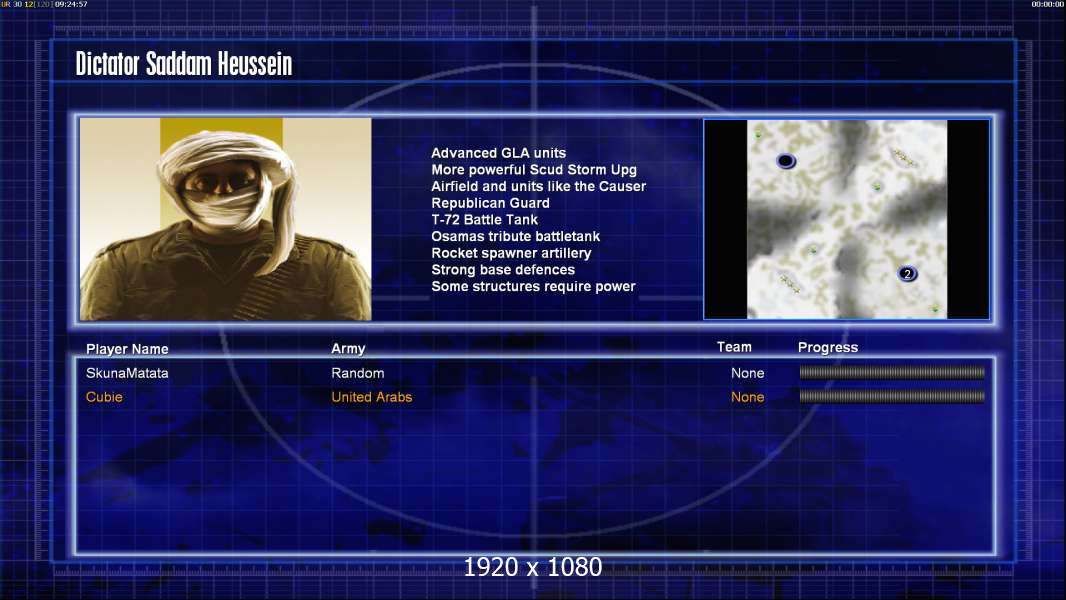Click Cubie's loading progress bar
Viewport: 1066px width, 600px height.
coord(892,396)
